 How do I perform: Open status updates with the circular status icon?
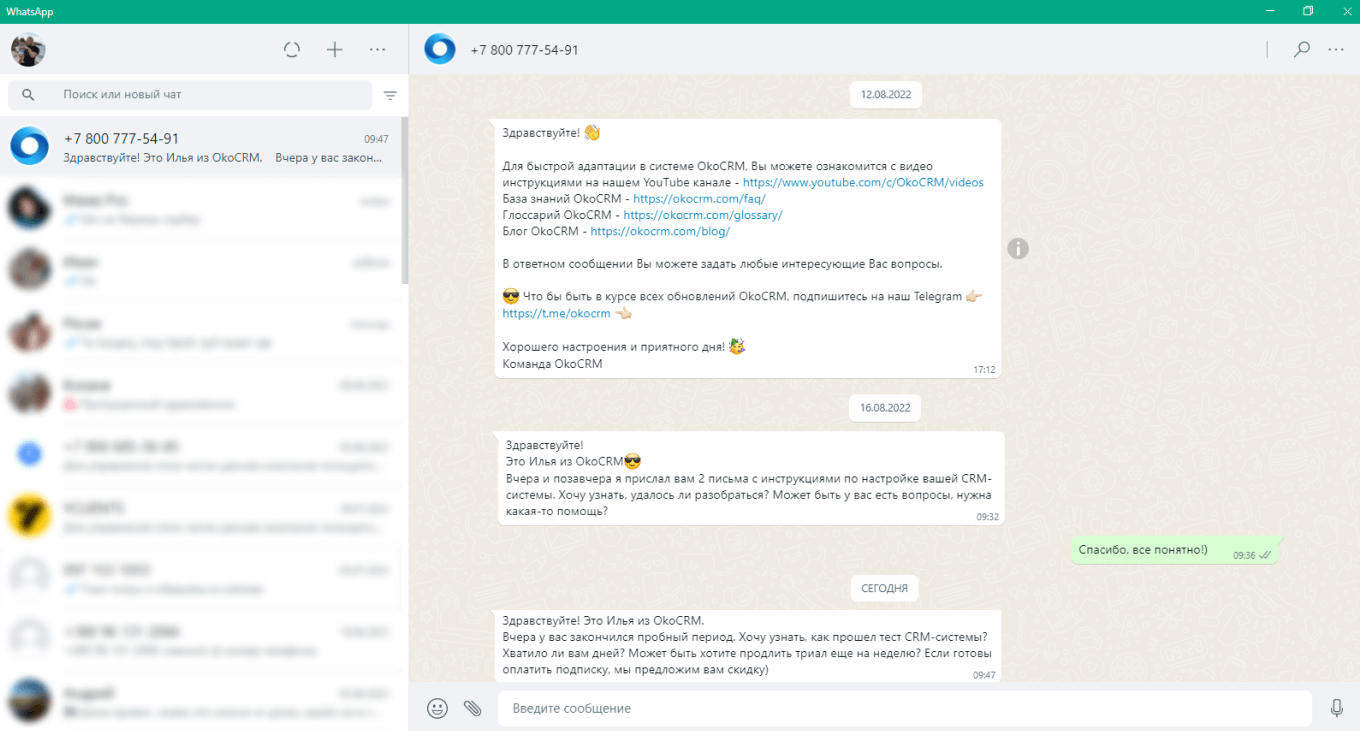[291, 48]
